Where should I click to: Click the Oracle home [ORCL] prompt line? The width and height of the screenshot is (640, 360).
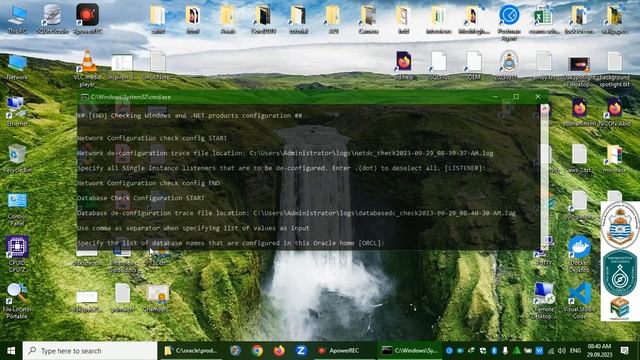(231, 243)
